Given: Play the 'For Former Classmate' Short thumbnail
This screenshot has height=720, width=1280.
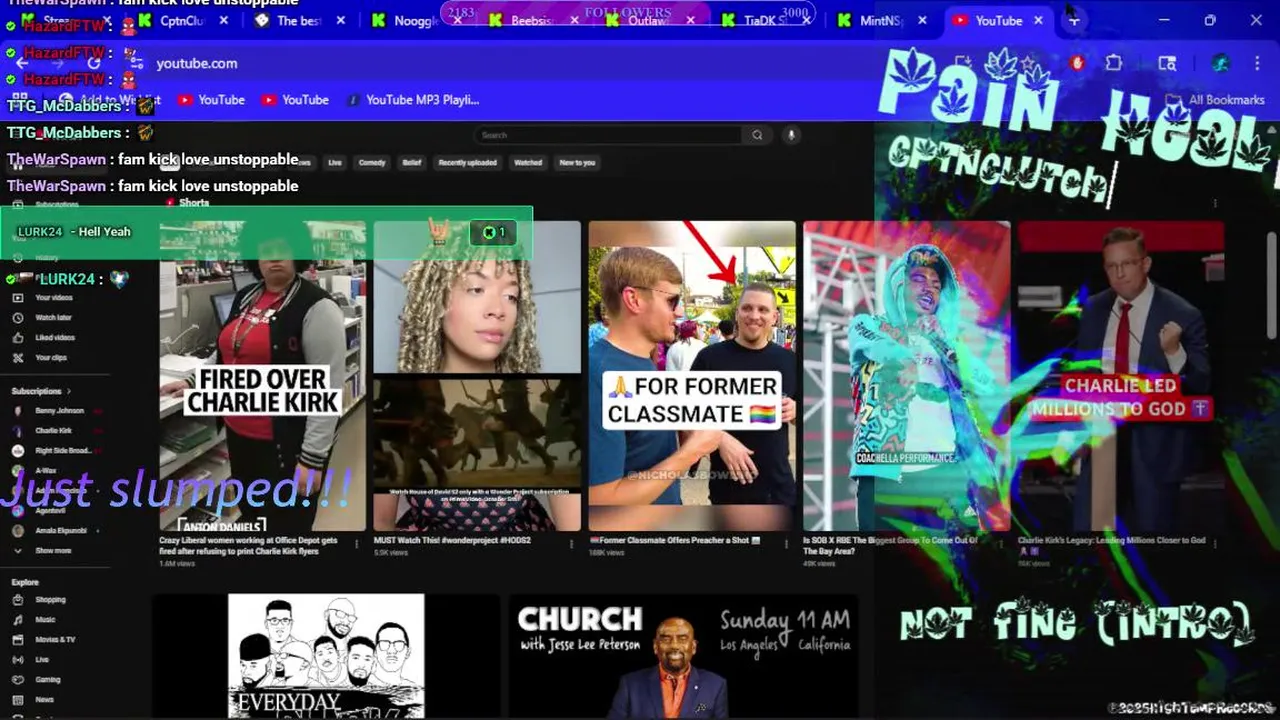Looking at the screenshot, I should [692, 376].
